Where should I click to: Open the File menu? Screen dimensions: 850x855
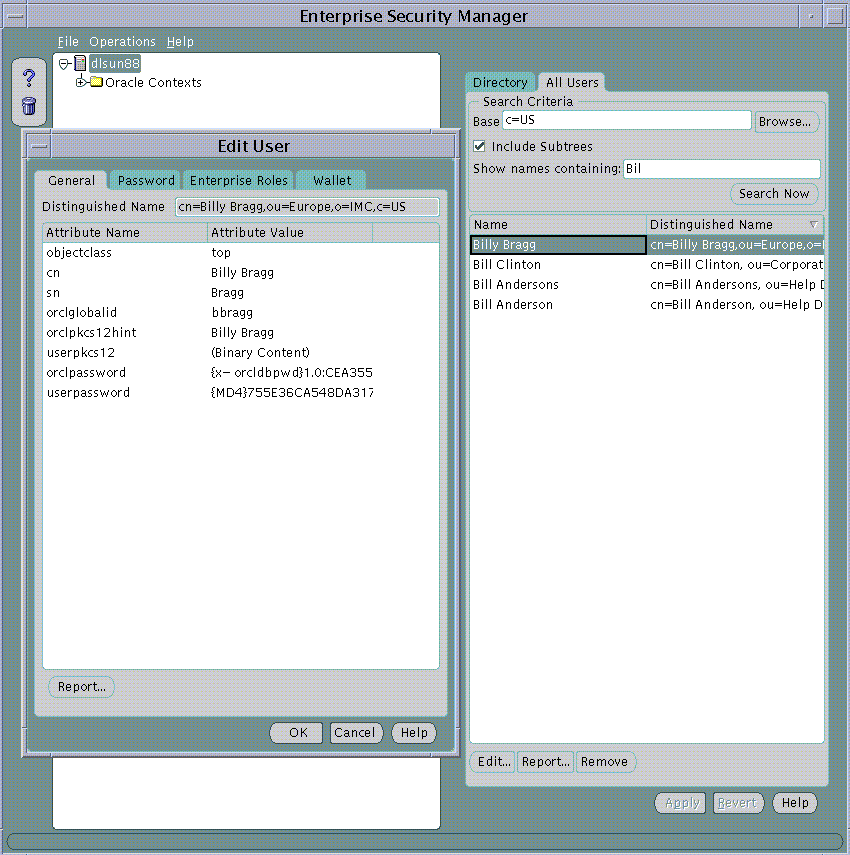(68, 41)
